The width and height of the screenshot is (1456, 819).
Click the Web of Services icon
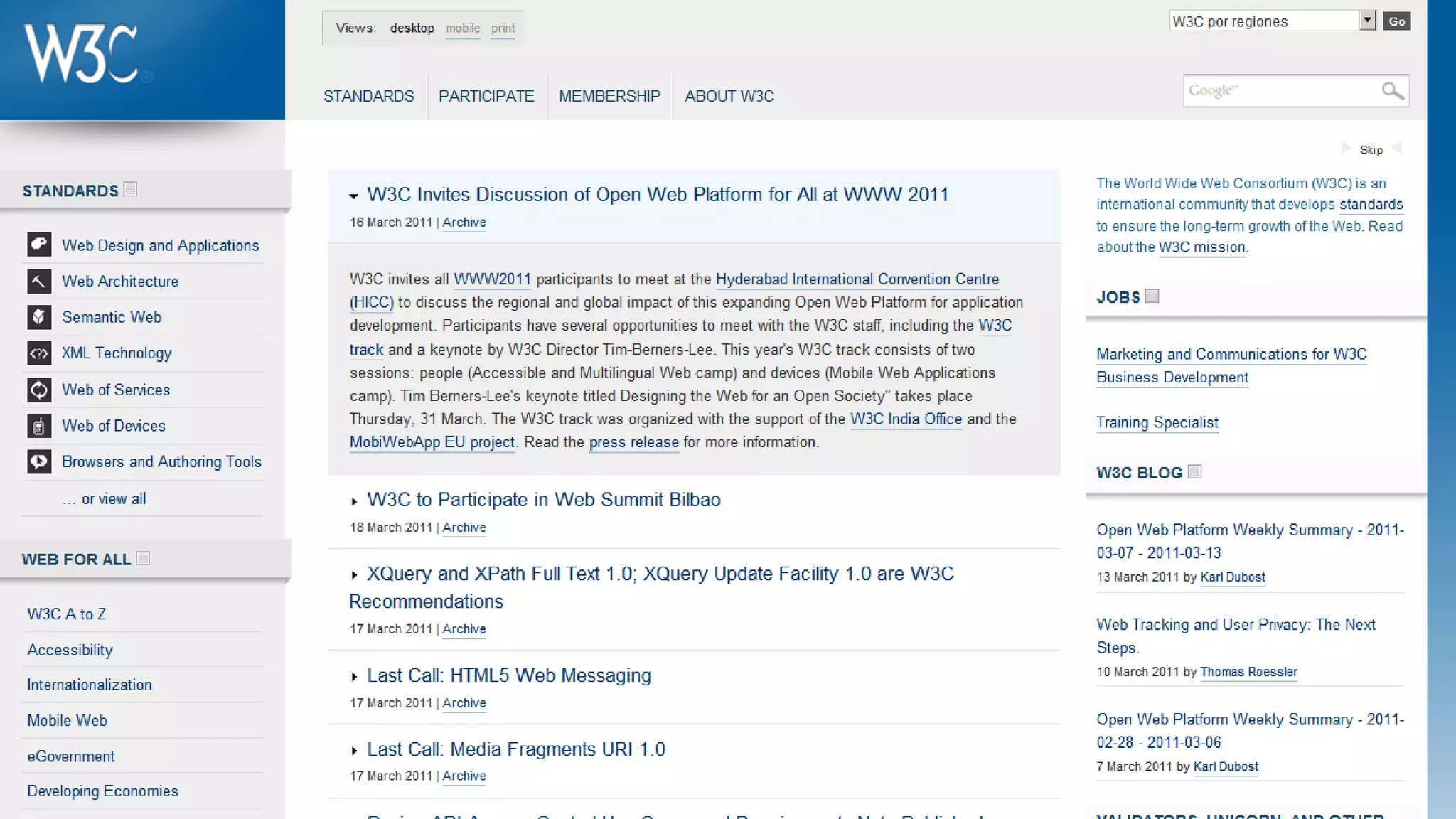[39, 390]
